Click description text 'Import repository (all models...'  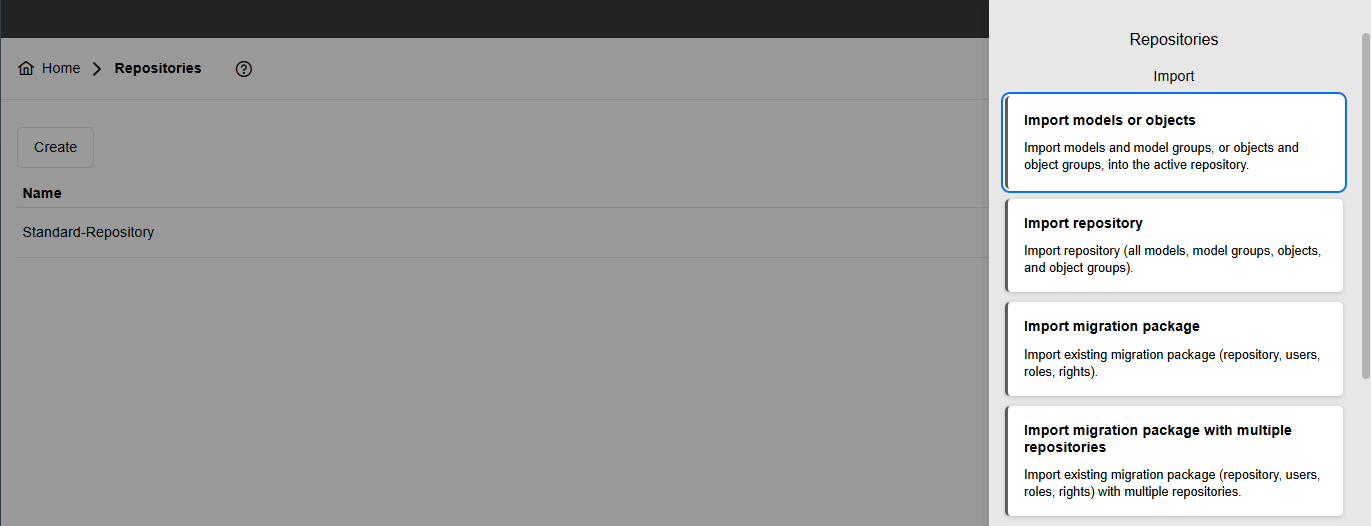pyautogui.click(x=1173, y=259)
